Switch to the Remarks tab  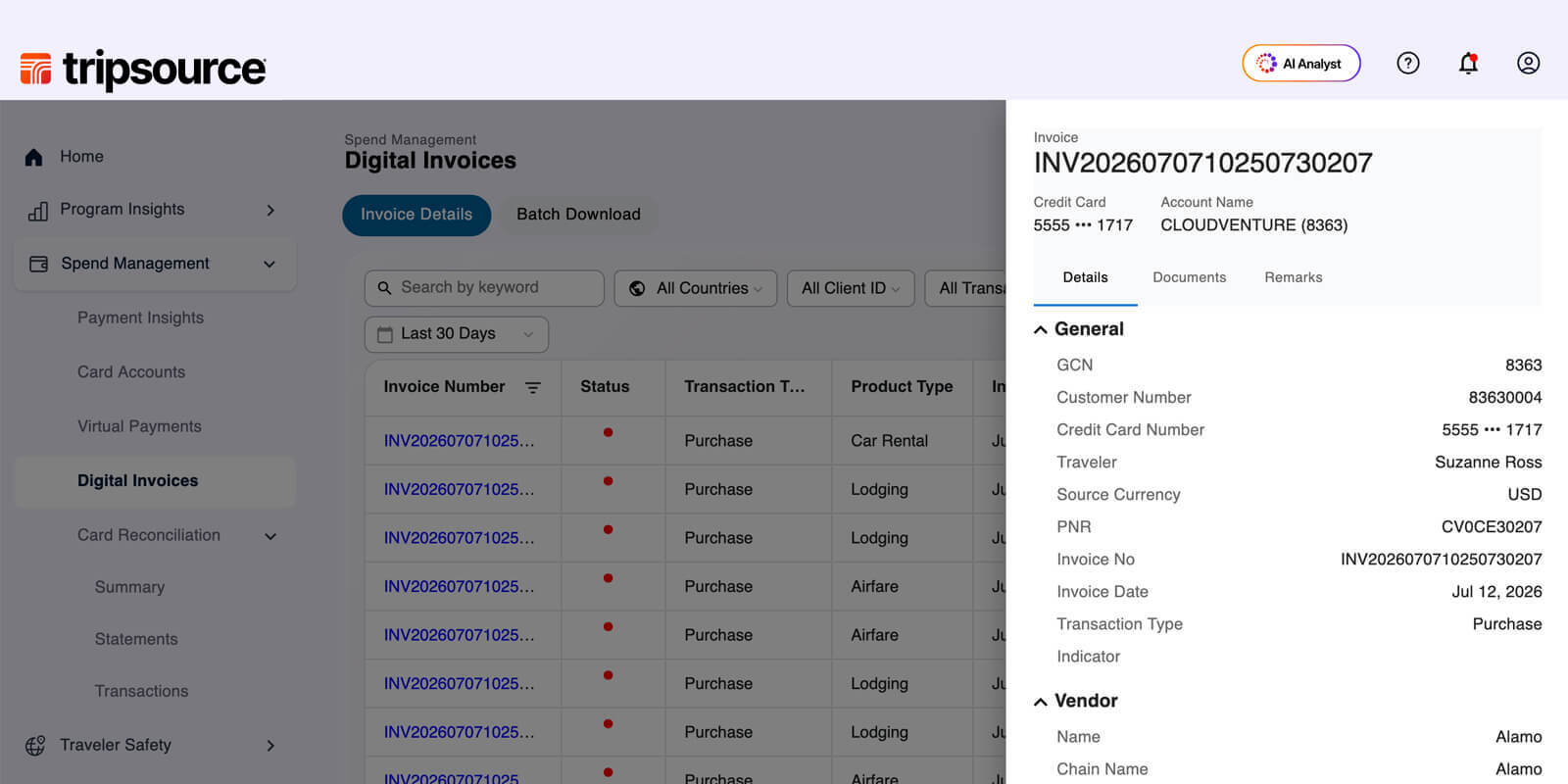point(1294,278)
